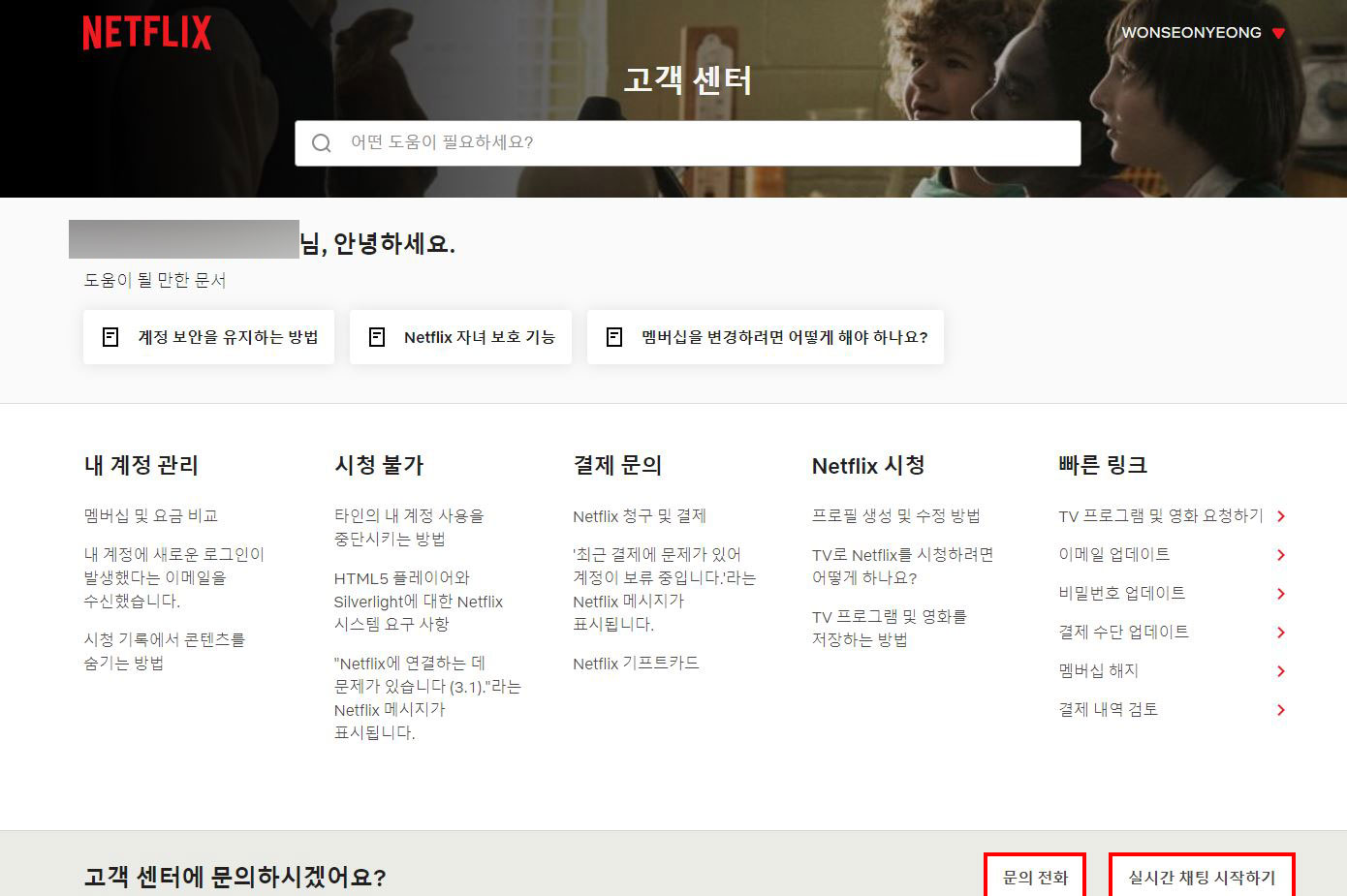The height and width of the screenshot is (896, 1347).
Task: Open 내 계정에 새로운 로그인이 발생했다는 이메일 link
Action: [x=174, y=578]
